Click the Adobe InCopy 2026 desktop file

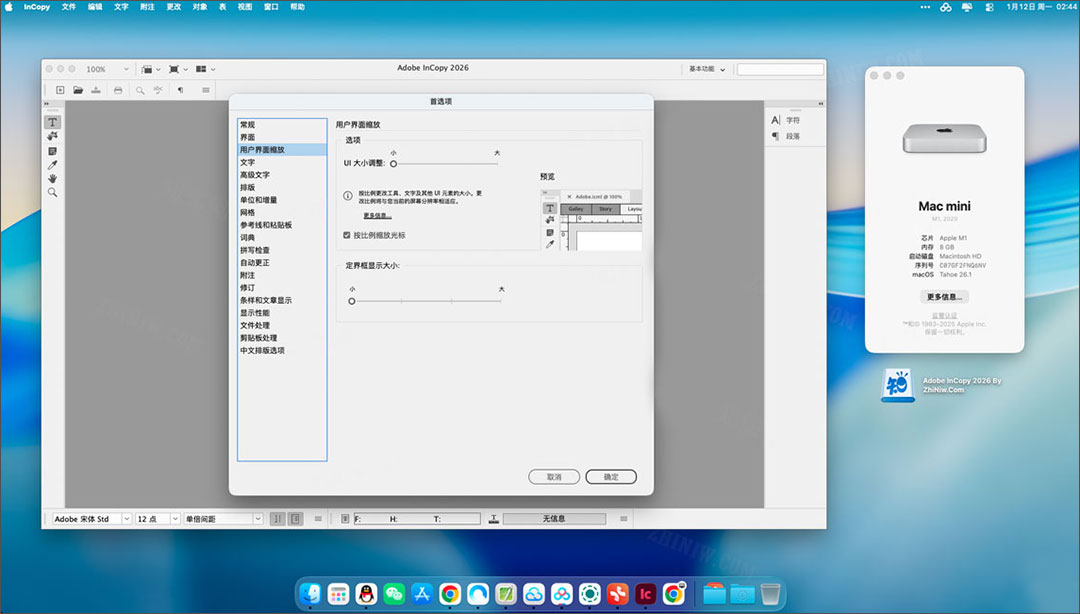pyautogui.click(x=897, y=385)
